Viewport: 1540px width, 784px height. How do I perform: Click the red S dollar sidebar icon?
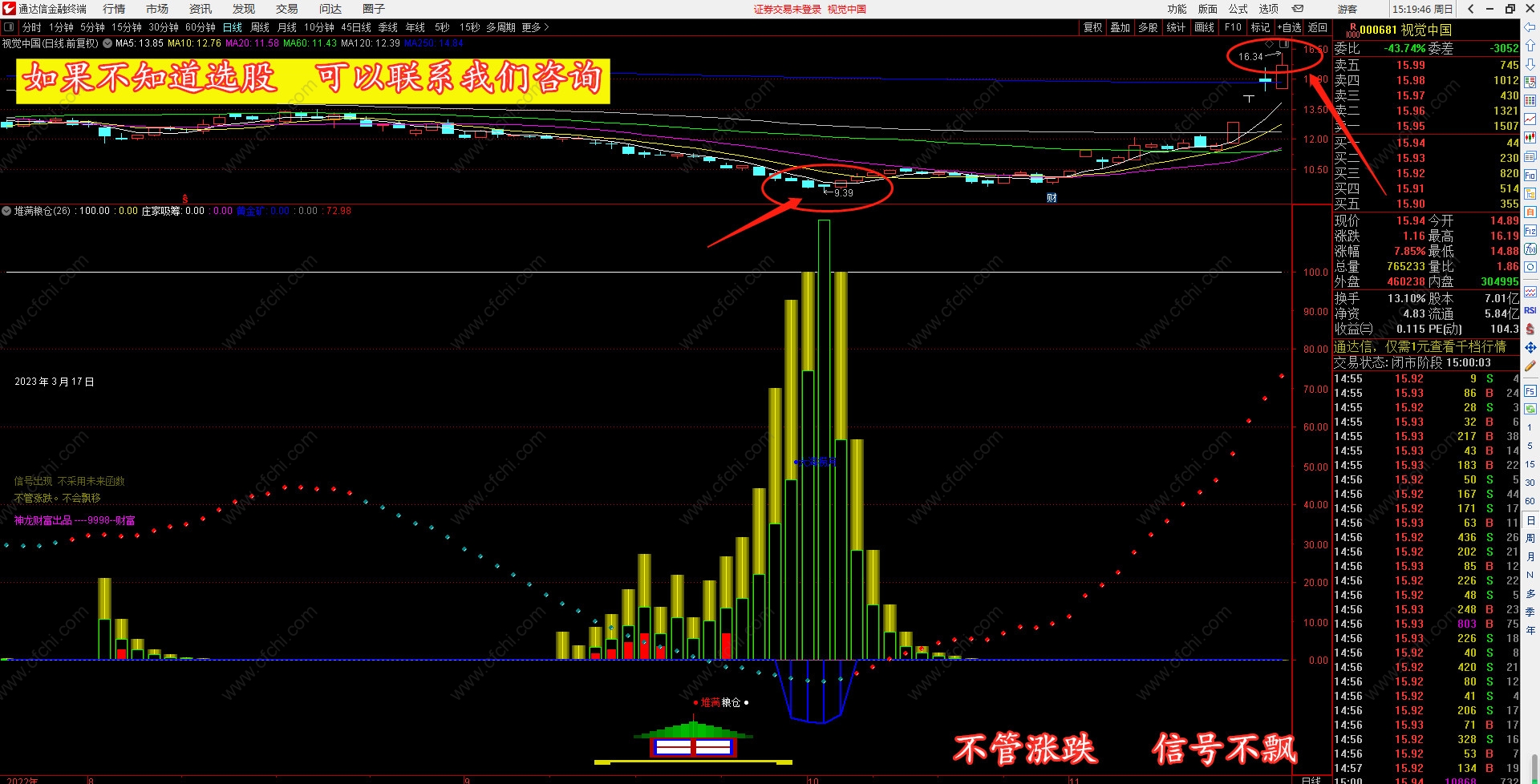click(x=1530, y=329)
